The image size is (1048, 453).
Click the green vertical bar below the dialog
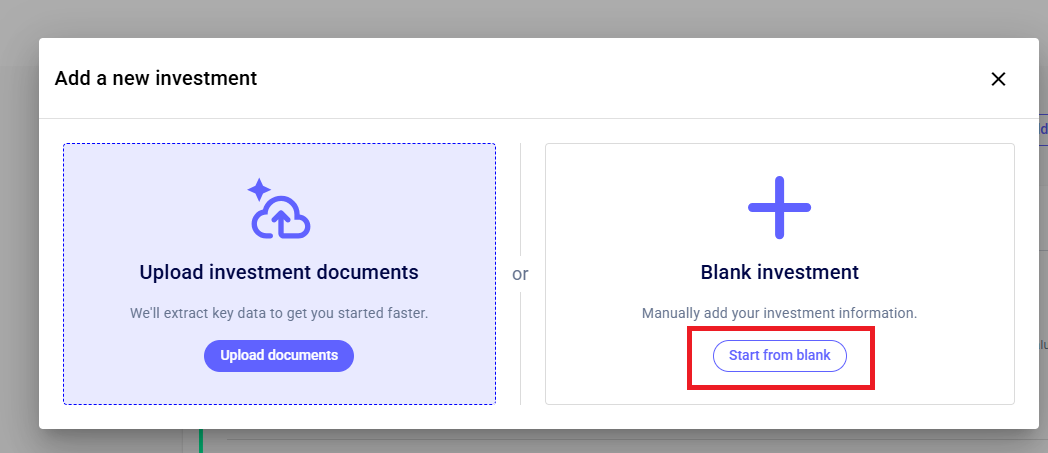(201, 441)
